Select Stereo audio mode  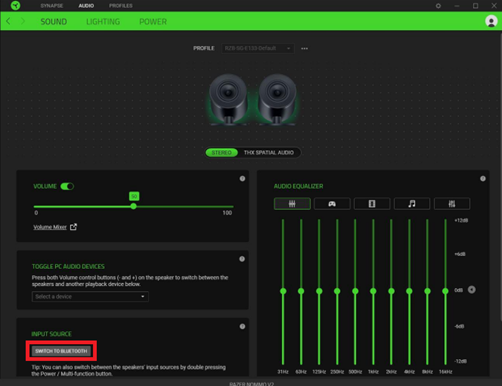(x=221, y=152)
